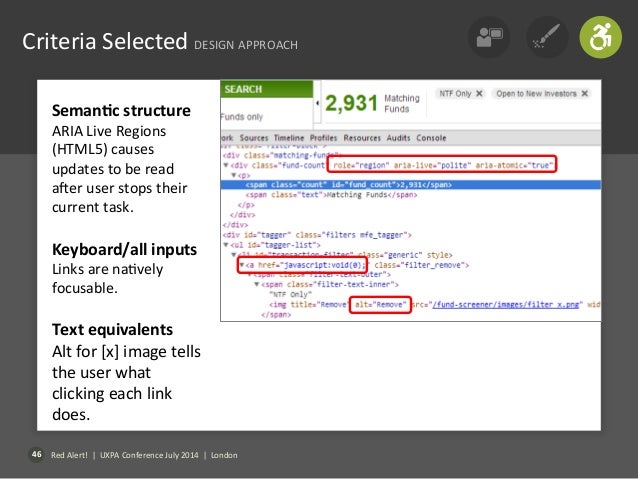Click the closing /span row at bottom

point(276,315)
